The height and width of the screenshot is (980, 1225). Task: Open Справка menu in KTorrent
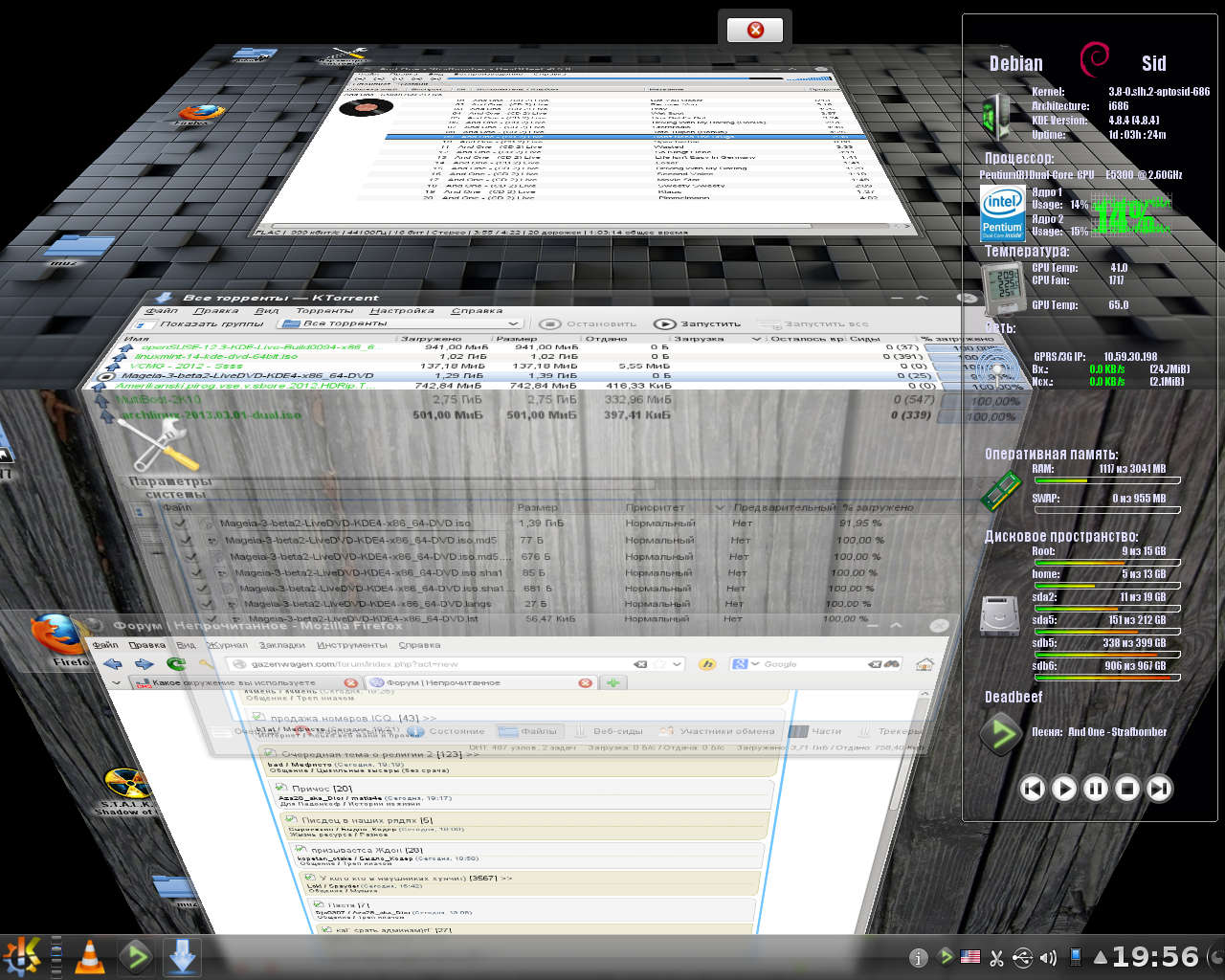(477, 310)
